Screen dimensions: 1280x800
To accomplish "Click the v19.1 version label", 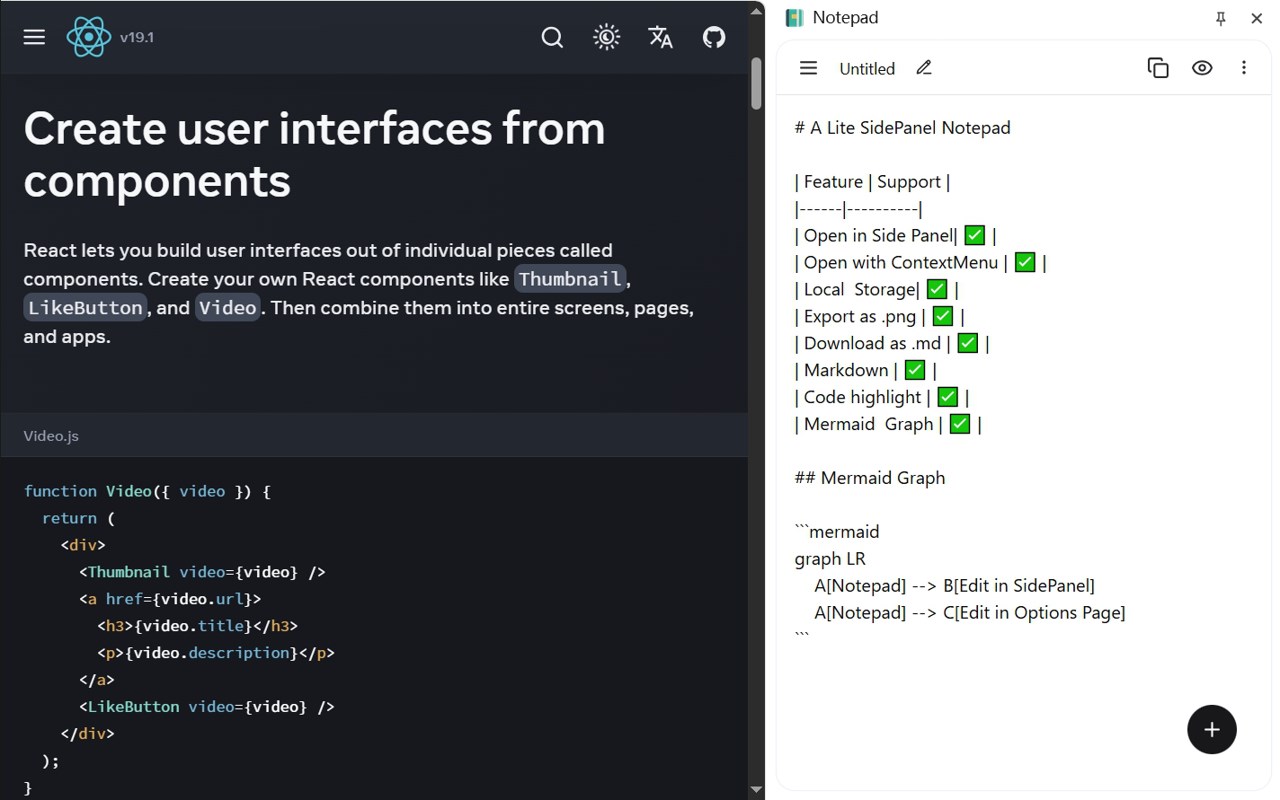I will point(137,37).
